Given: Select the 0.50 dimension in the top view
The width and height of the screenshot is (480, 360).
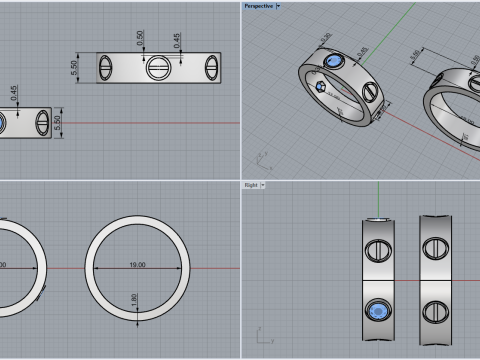Looking at the screenshot, I should click(140, 38).
